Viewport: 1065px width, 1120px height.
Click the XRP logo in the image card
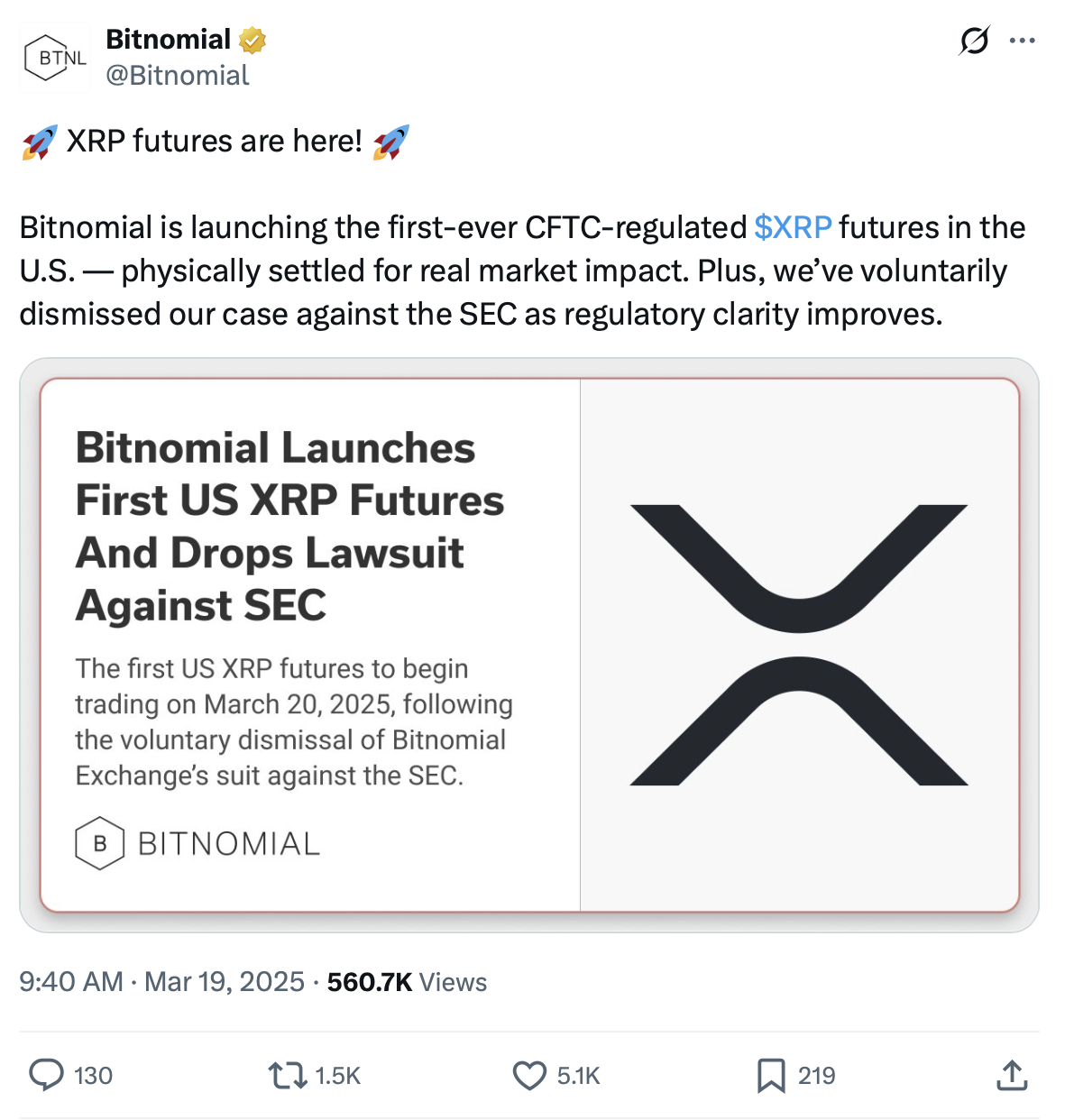click(x=800, y=645)
